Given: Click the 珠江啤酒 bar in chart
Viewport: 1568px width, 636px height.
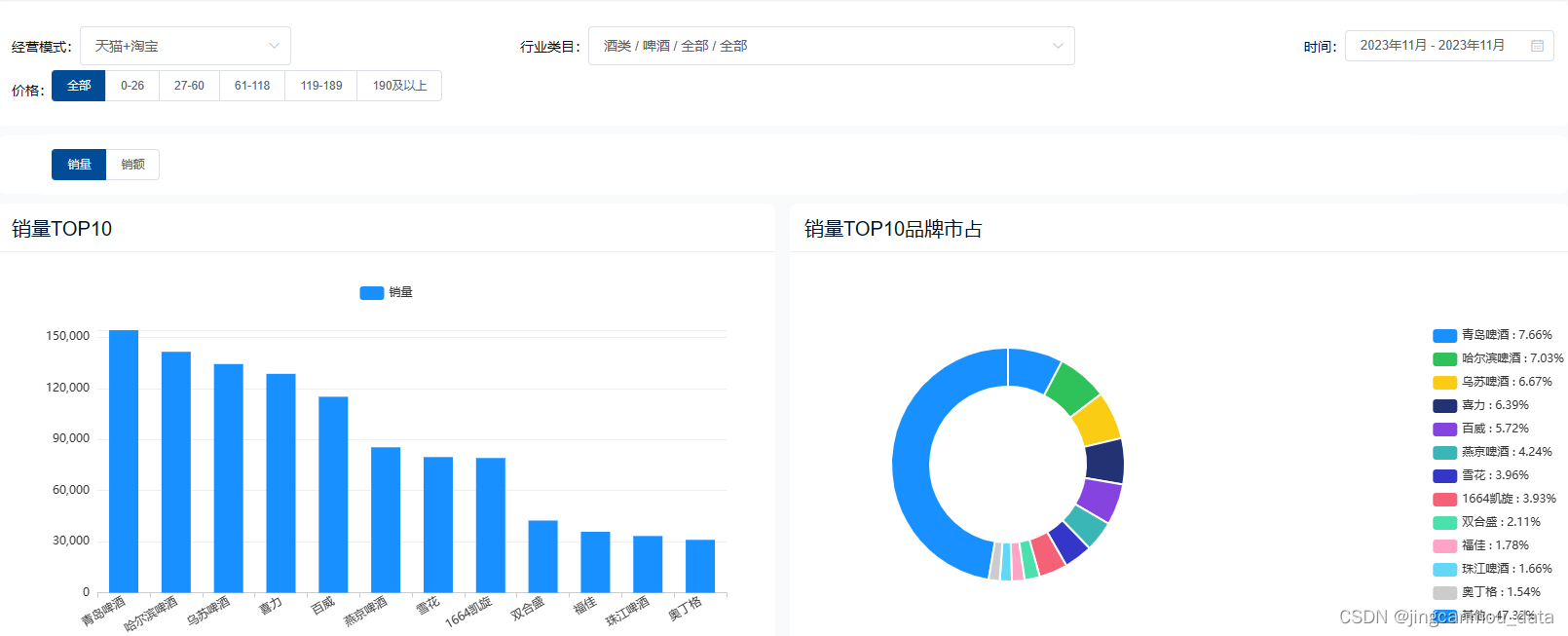Looking at the screenshot, I should coord(648,564).
